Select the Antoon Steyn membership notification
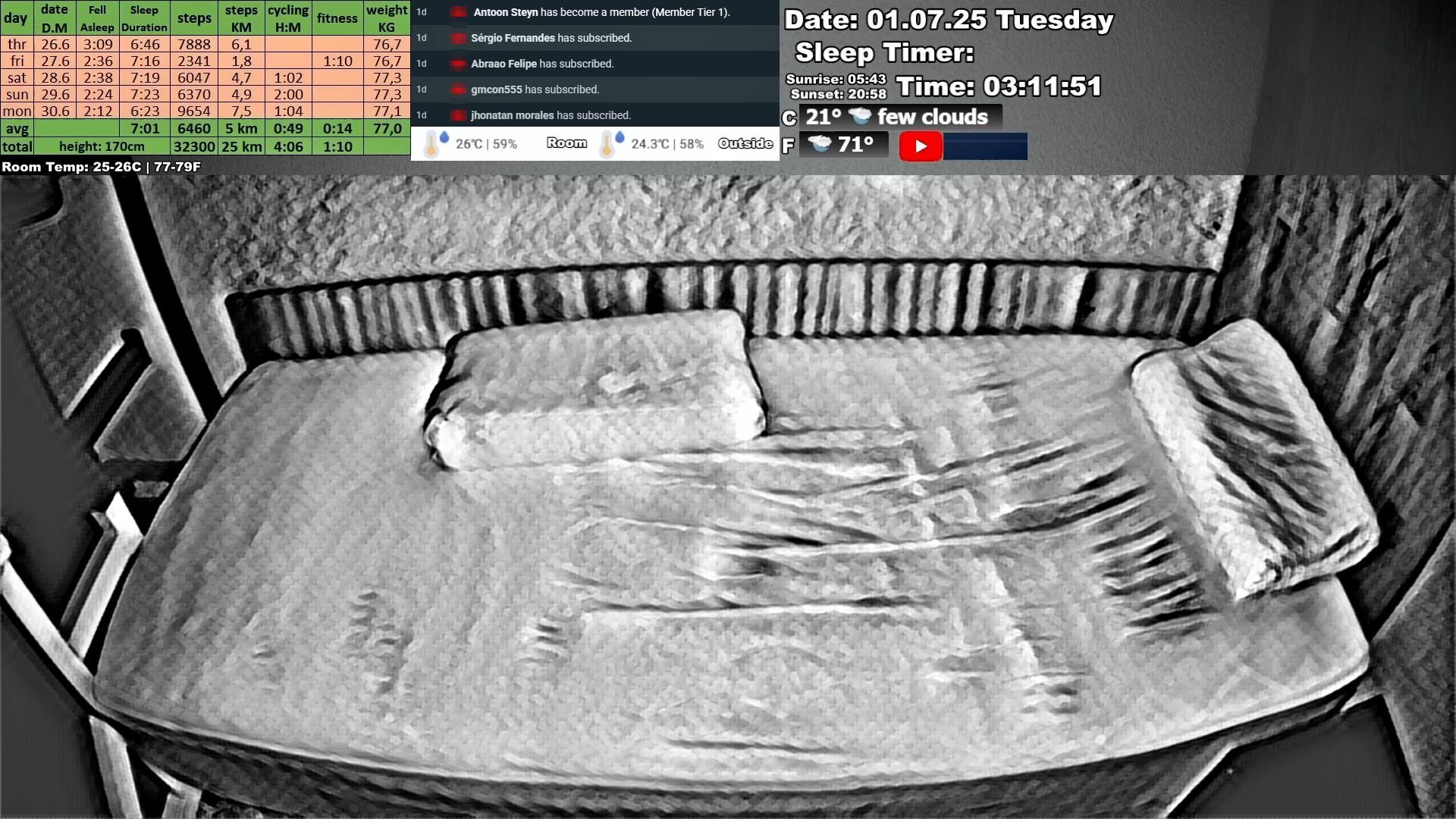1456x819 pixels. pos(595,12)
